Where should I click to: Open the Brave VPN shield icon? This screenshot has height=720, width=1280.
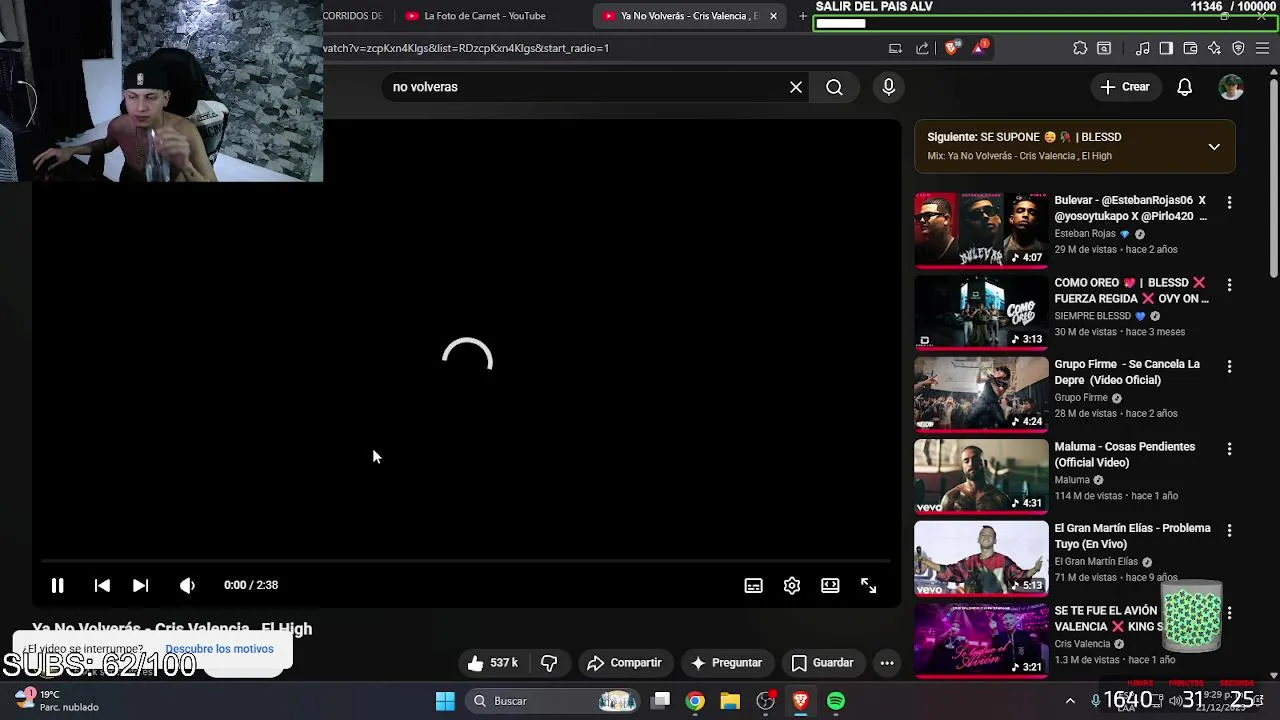pos(1238,48)
